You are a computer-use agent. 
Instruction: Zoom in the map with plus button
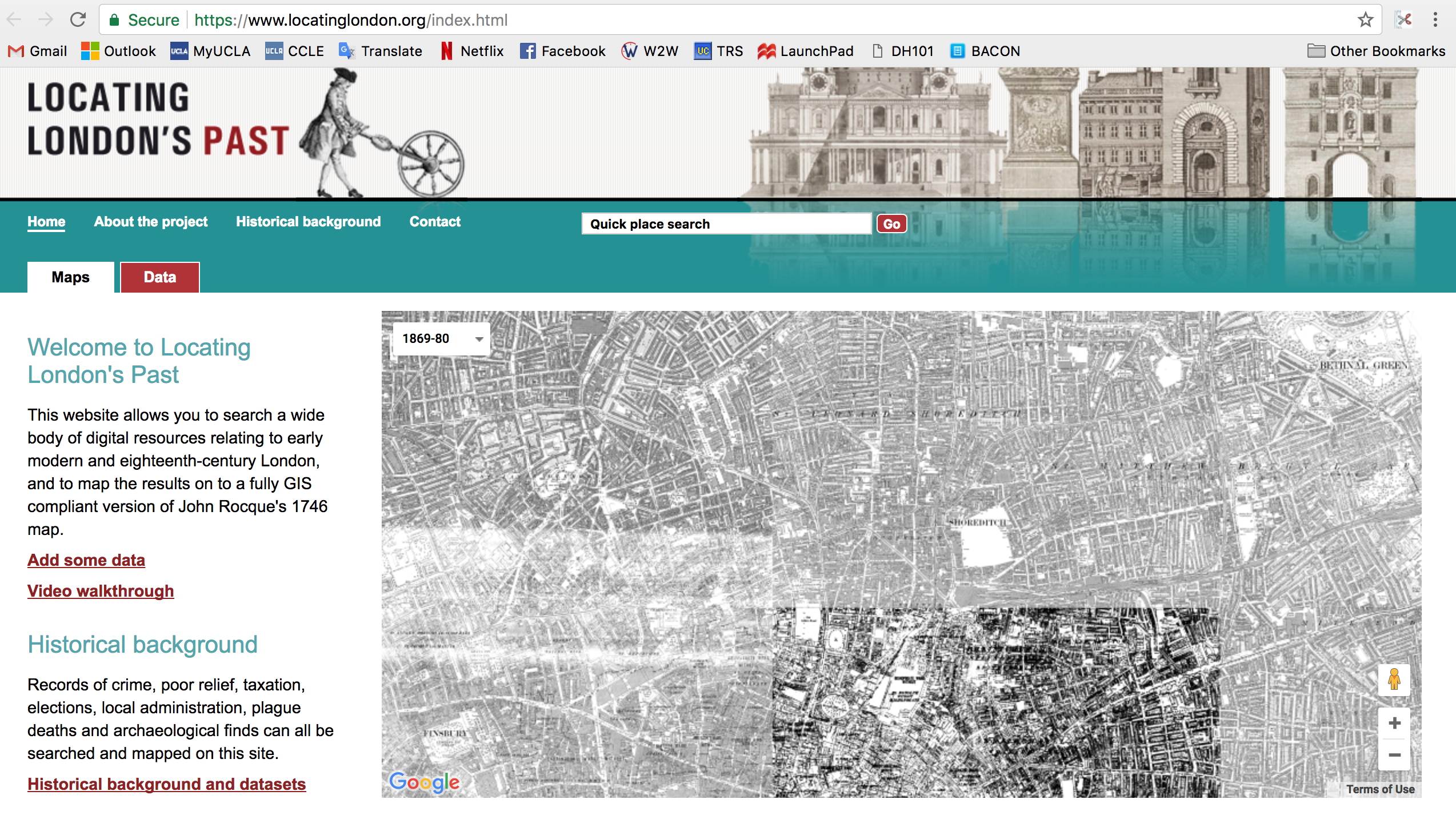pos(1394,723)
